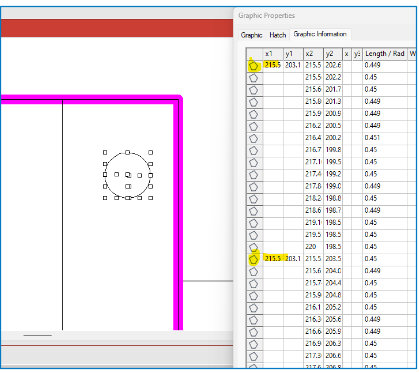Select the second highlighted polygon icon at x1 215.5

pyautogui.click(x=254, y=259)
